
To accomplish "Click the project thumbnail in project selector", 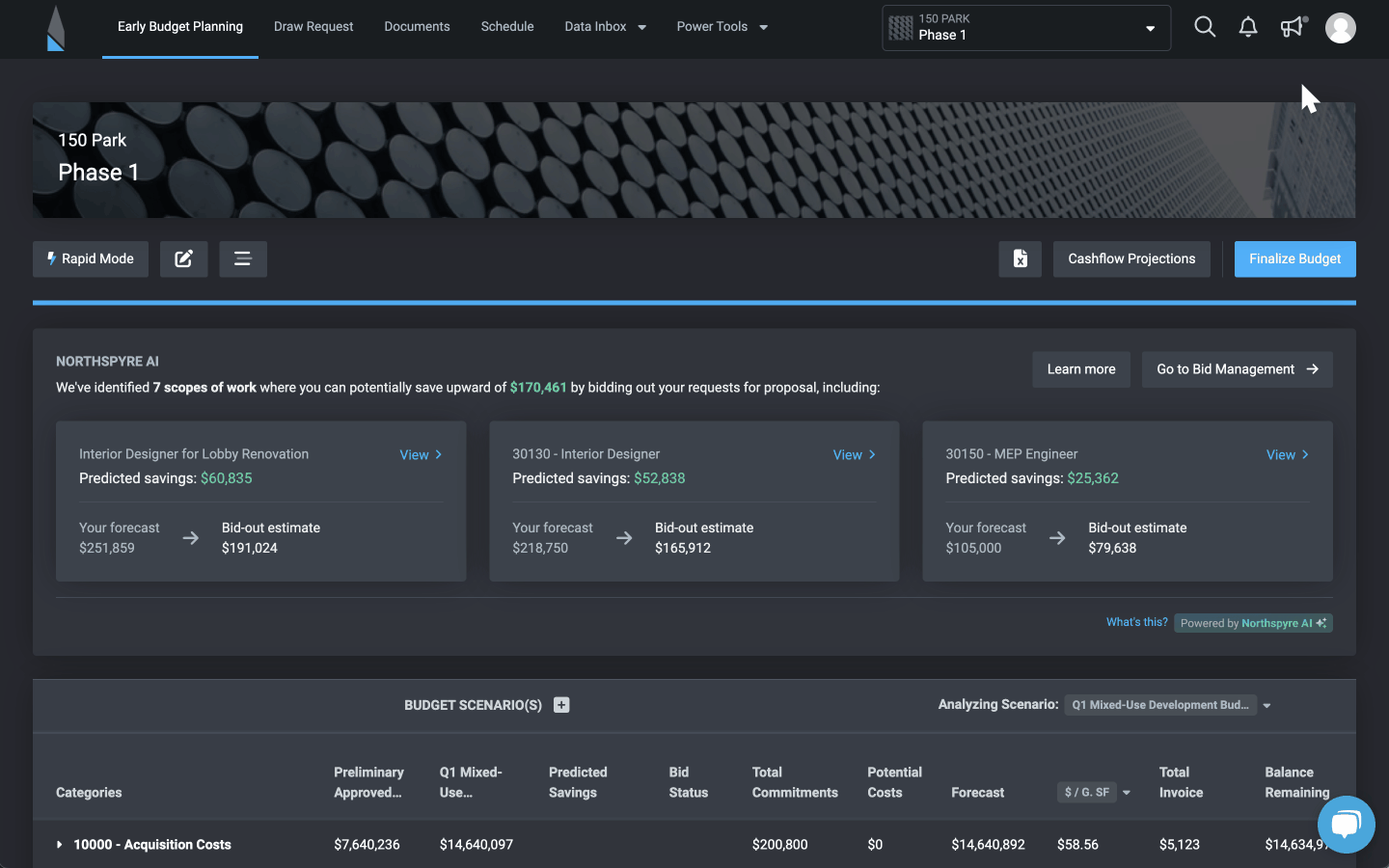I will 900,28.
